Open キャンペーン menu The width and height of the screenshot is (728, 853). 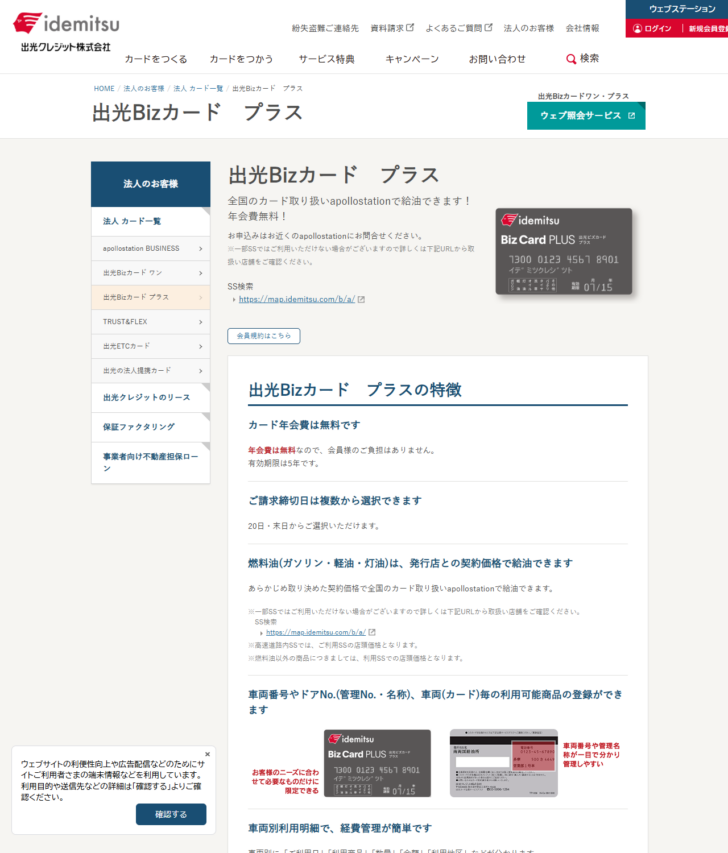click(412, 59)
